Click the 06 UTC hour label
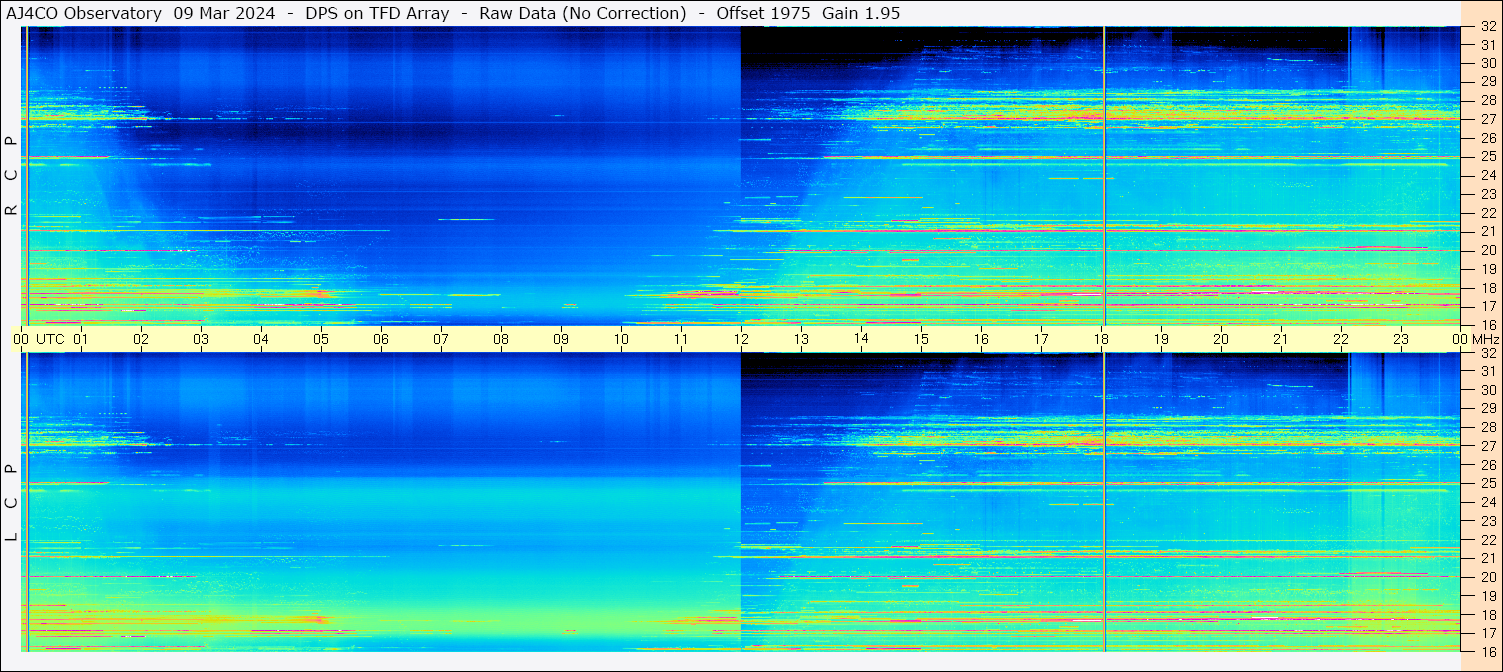This screenshot has width=1503, height=672. (x=381, y=339)
